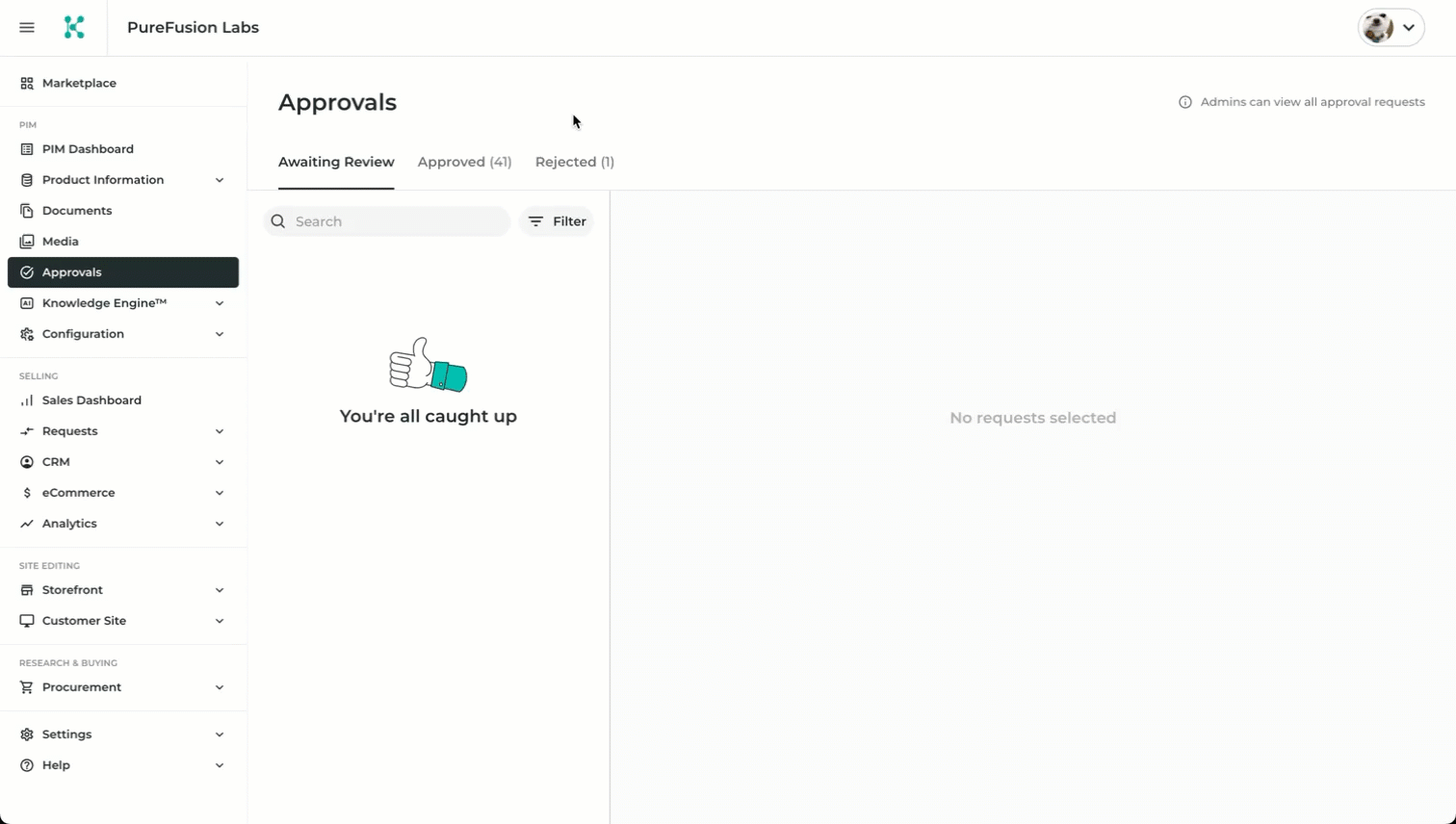This screenshot has width=1456, height=824.
Task: Open the Filter button
Action: 557,221
